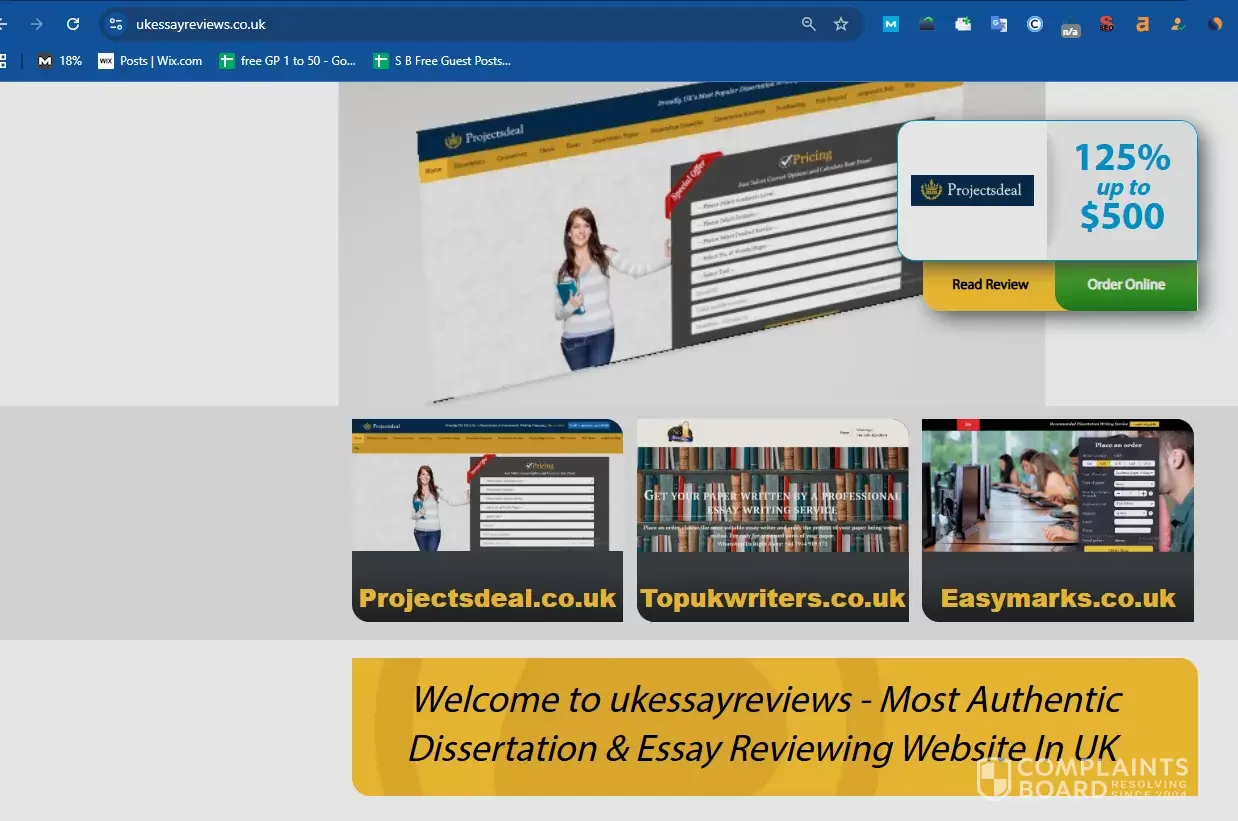Click the red SEO extension icon
This screenshot has height=821, width=1238.
click(1106, 24)
